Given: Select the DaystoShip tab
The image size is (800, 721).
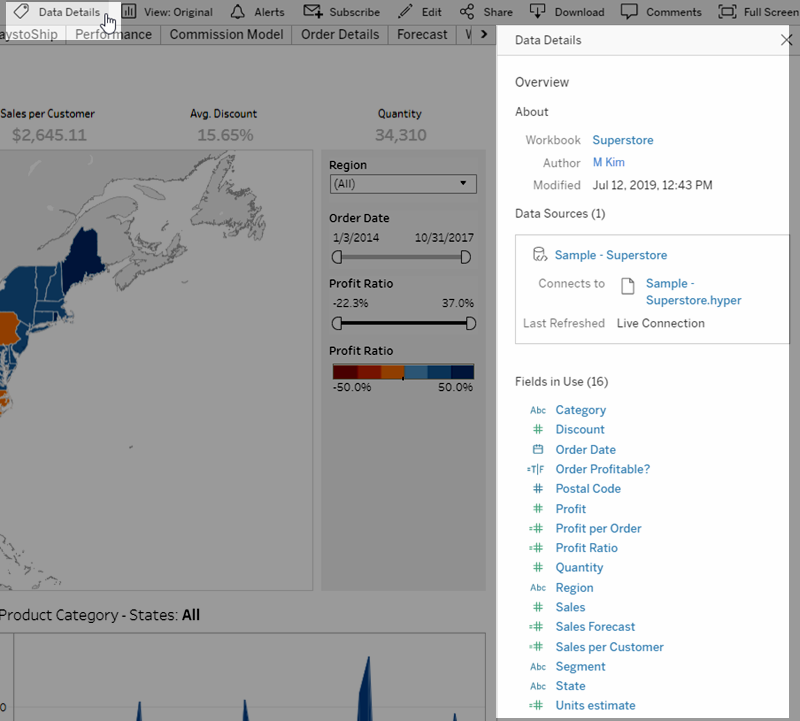Looking at the screenshot, I should (30, 34).
